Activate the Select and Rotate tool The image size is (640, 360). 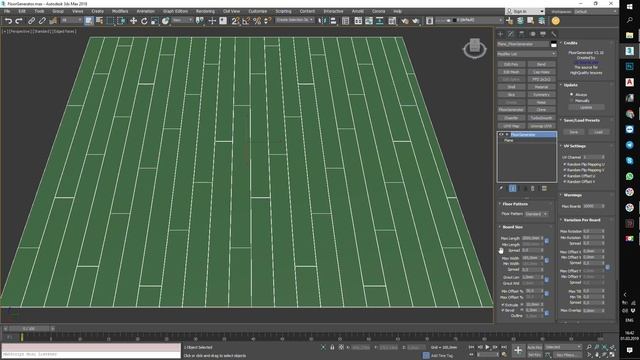click(144, 21)
